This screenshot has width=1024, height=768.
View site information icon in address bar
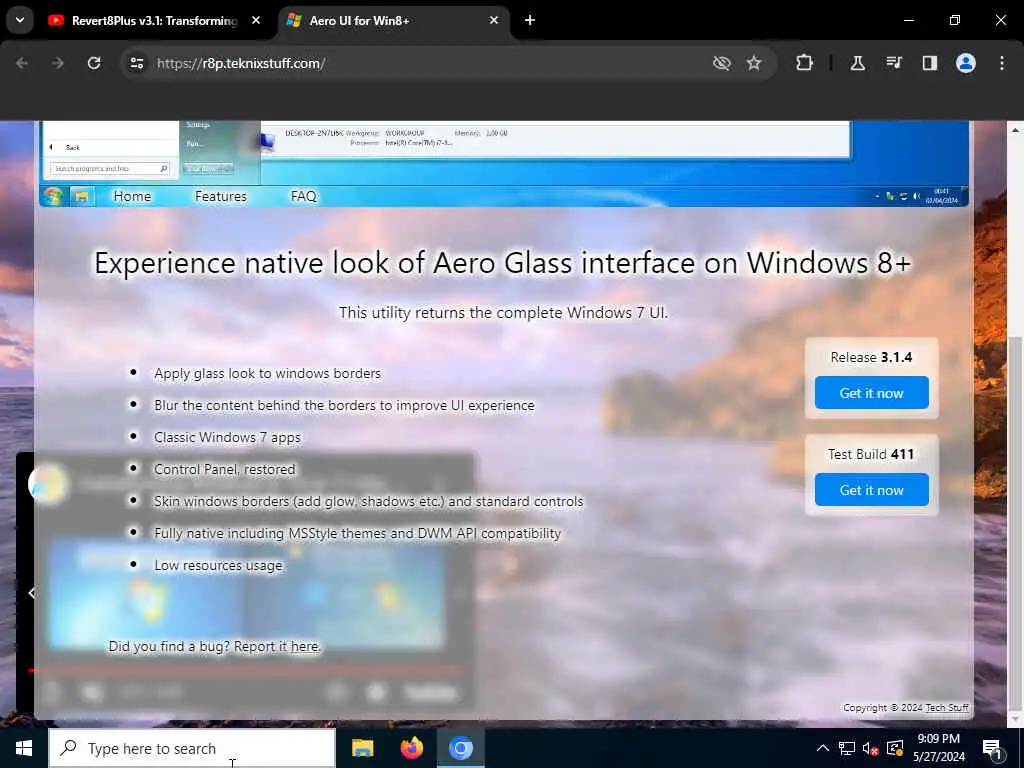pos(136,63)
